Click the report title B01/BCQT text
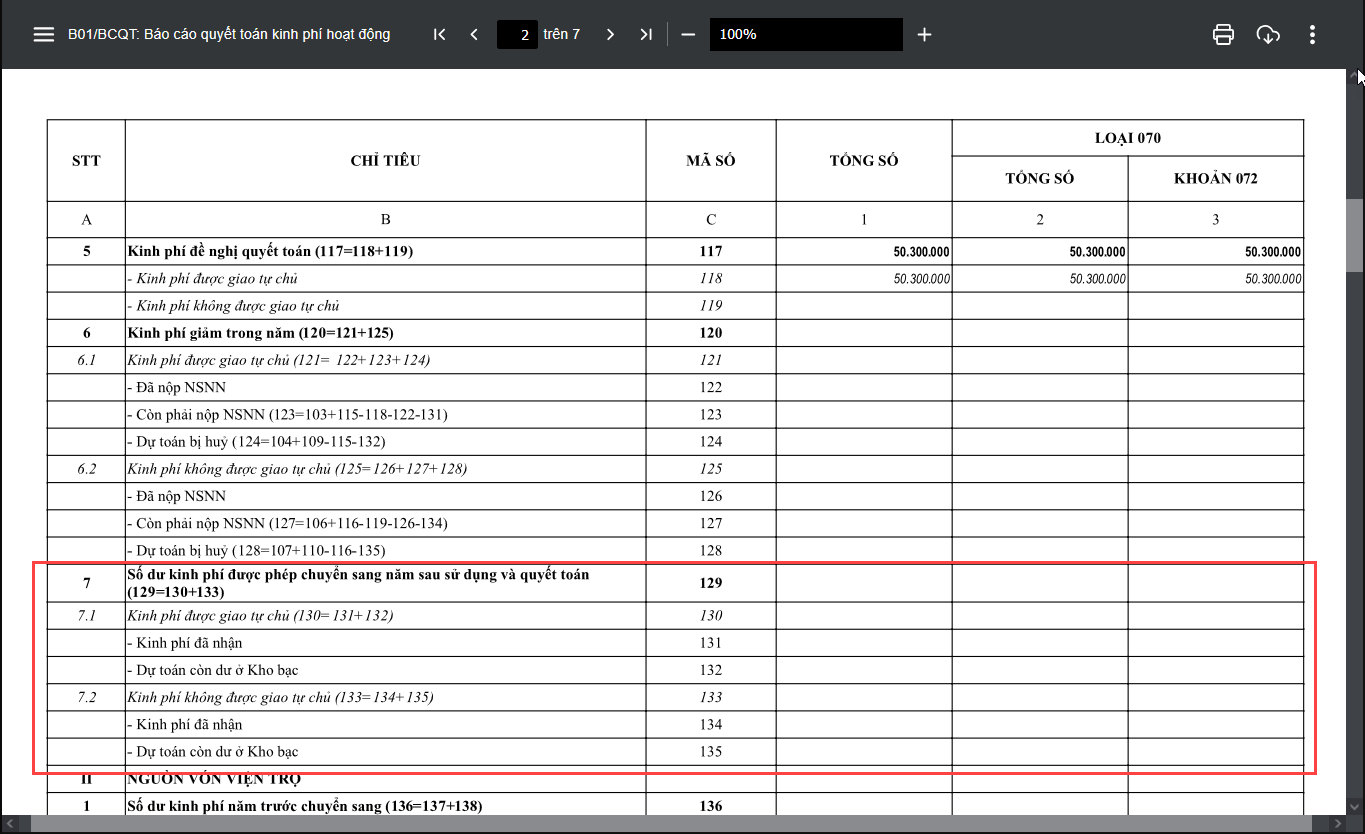 [x=229, y=34]
